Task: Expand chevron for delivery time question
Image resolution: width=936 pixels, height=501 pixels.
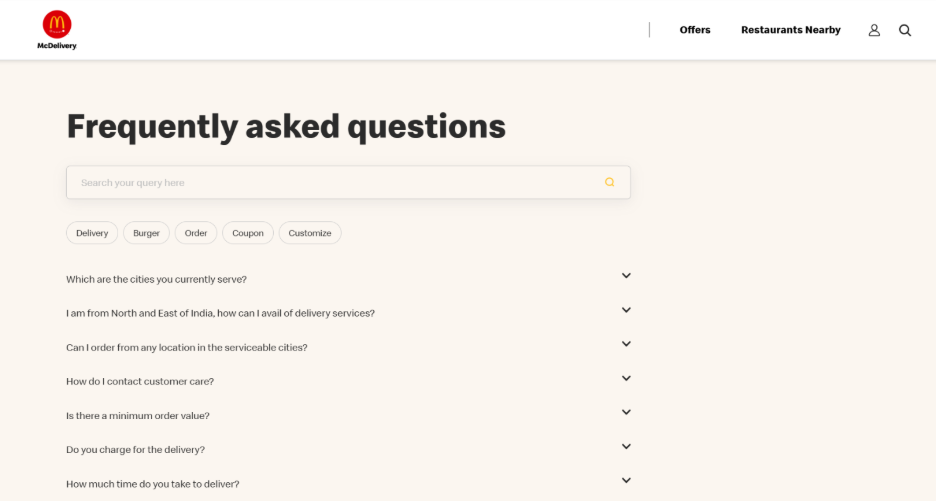Action: click(626, 480)
